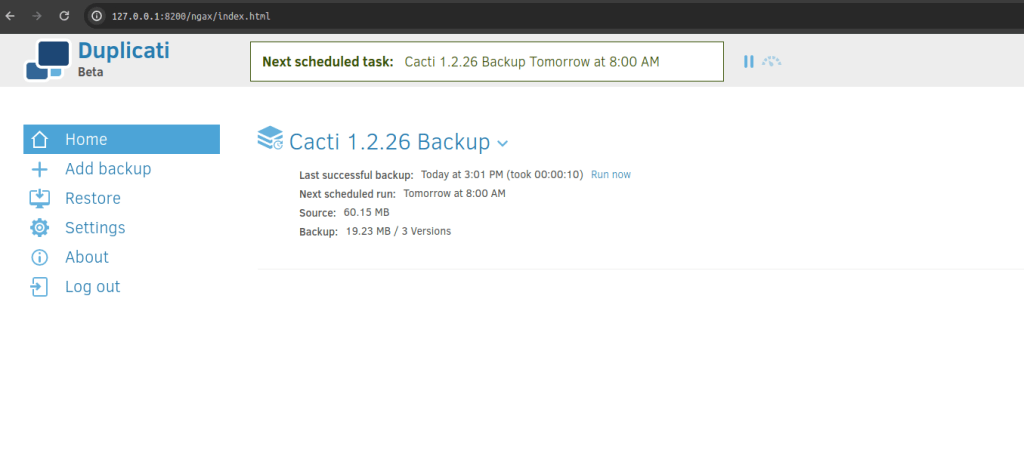The width and height of the screenshot is (1024, 465).
Task: Click the Settings gear icon
Action: [x=40, y=228]
